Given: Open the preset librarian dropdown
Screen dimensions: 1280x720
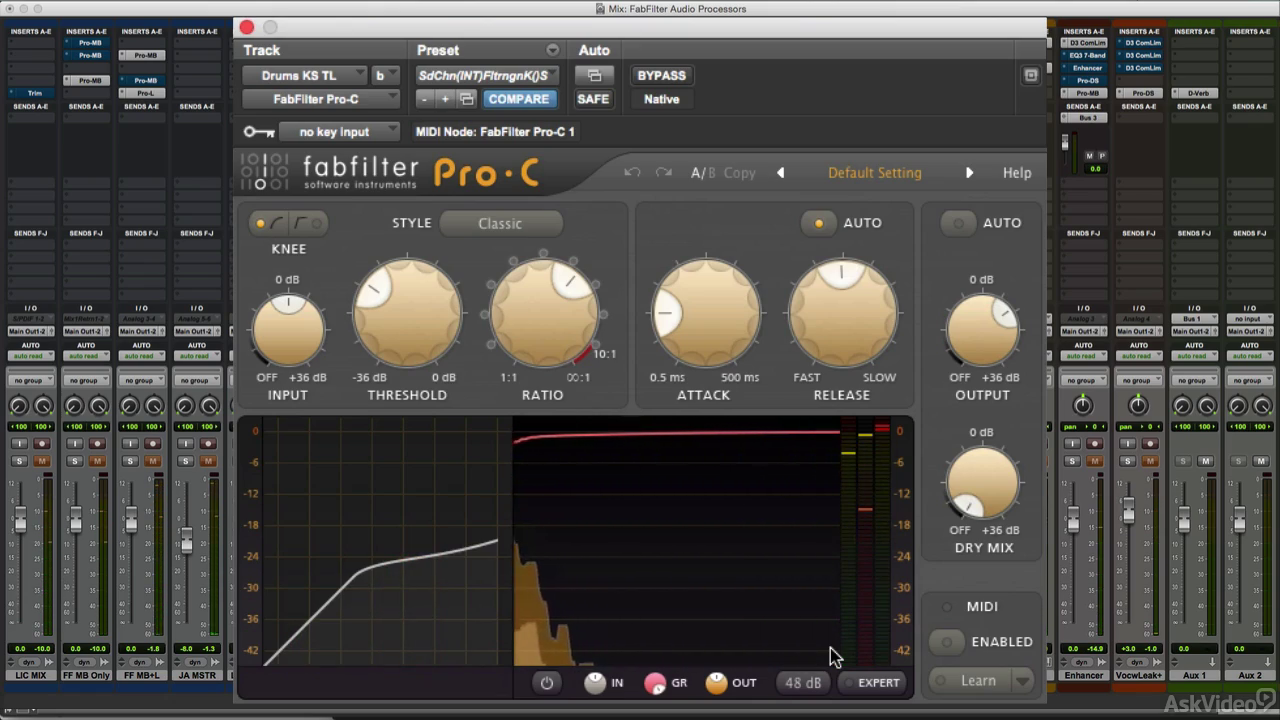Looking at the screenshot, I should (487, 75).
